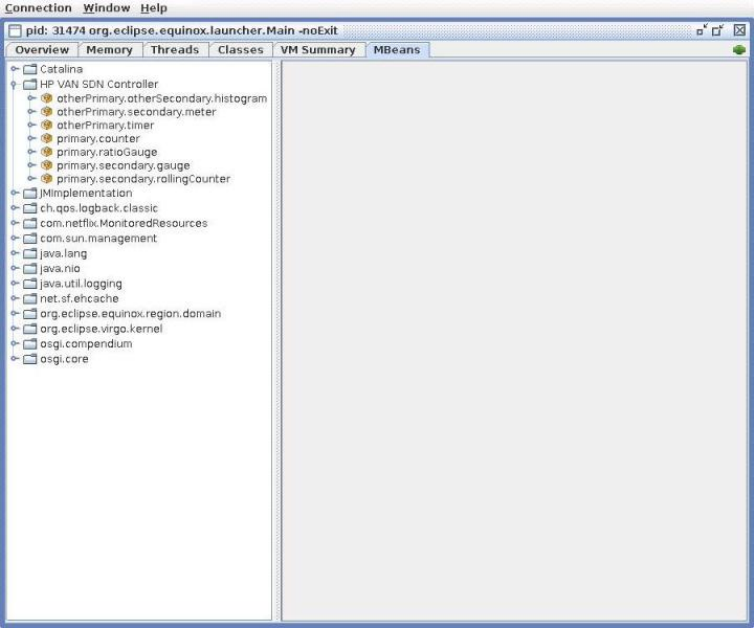Switch to the Overview tab
The width and height of the screenshot is (754, 628).
[42, 50]
